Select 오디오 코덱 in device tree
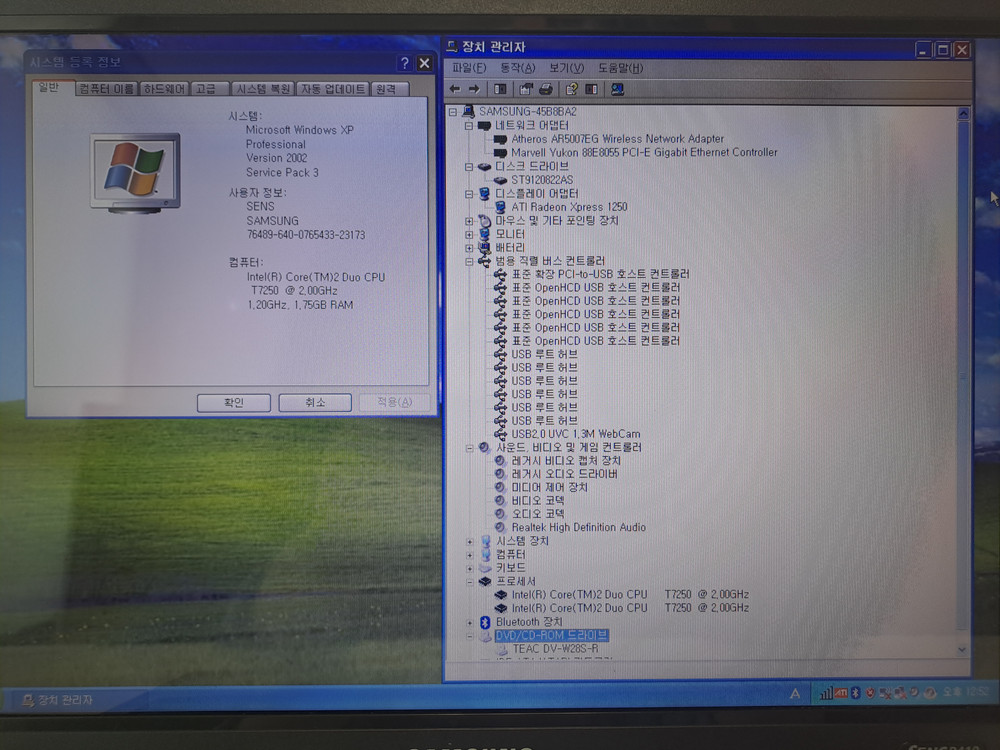 tap(538, 514)
